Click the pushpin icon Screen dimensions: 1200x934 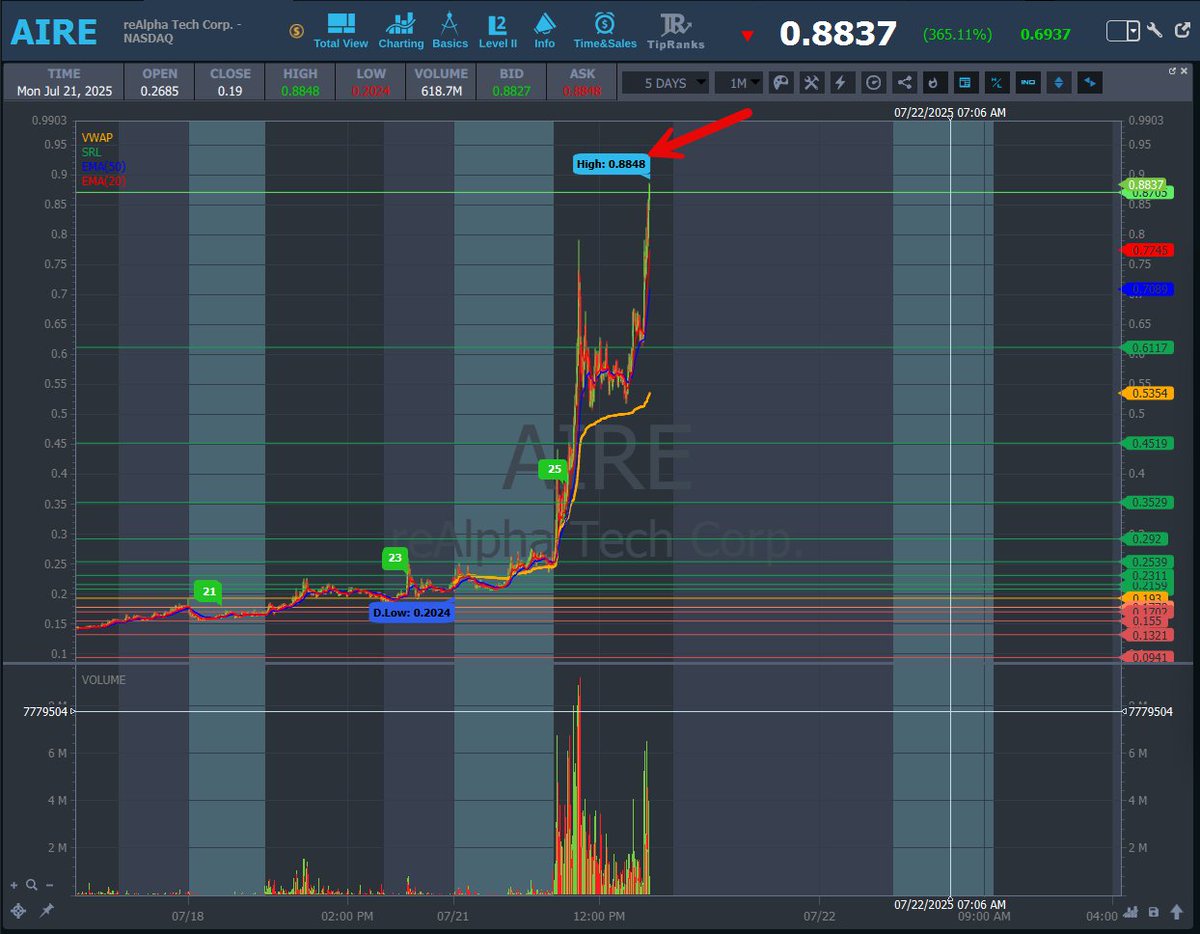pyautogui.click(x=46, y=911)
